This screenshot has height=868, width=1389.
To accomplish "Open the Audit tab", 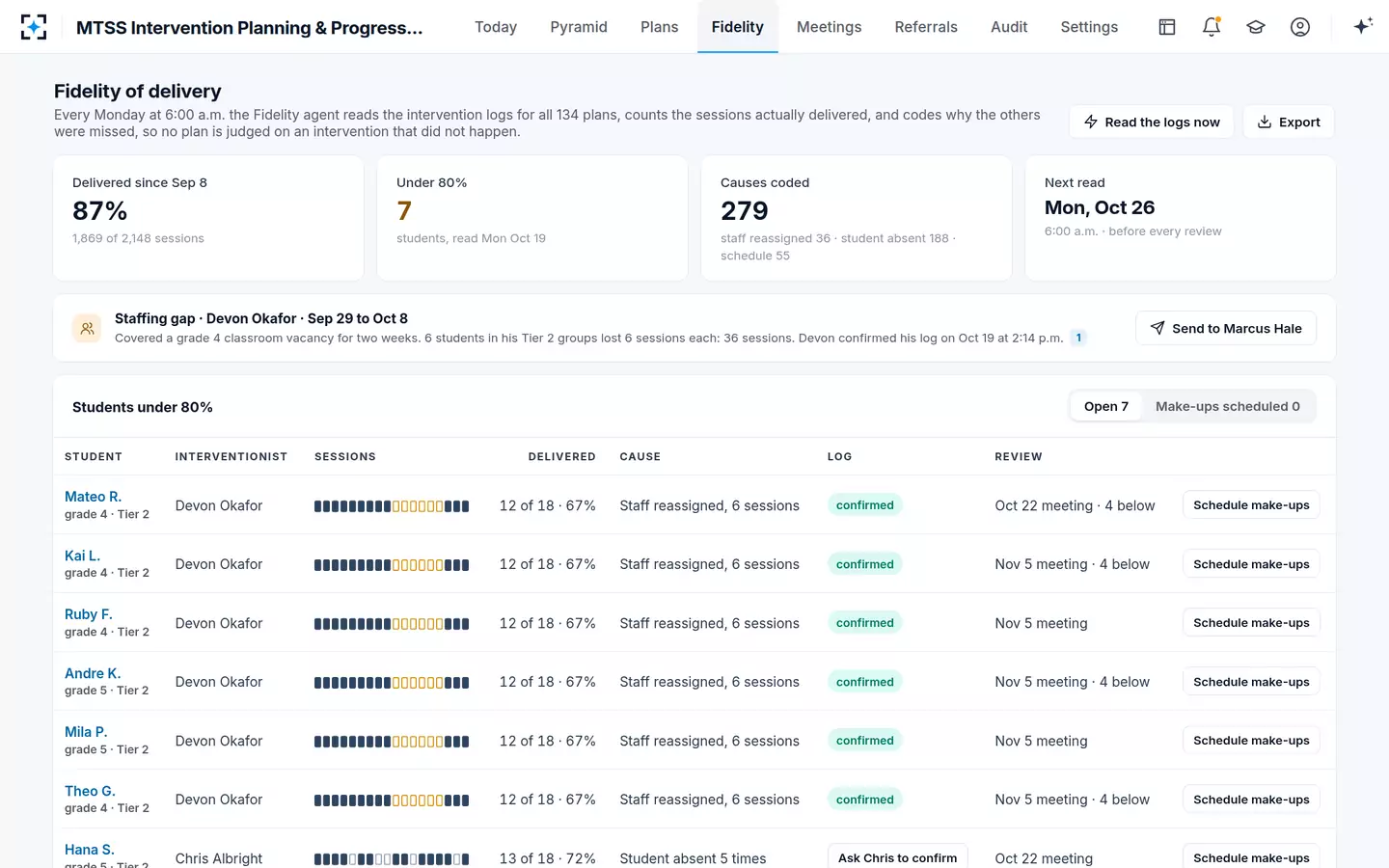I will click(1009, 27).
